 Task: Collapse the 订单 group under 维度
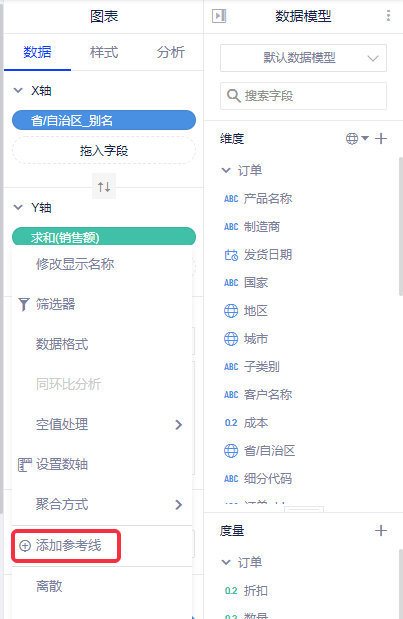click(226, 171)
